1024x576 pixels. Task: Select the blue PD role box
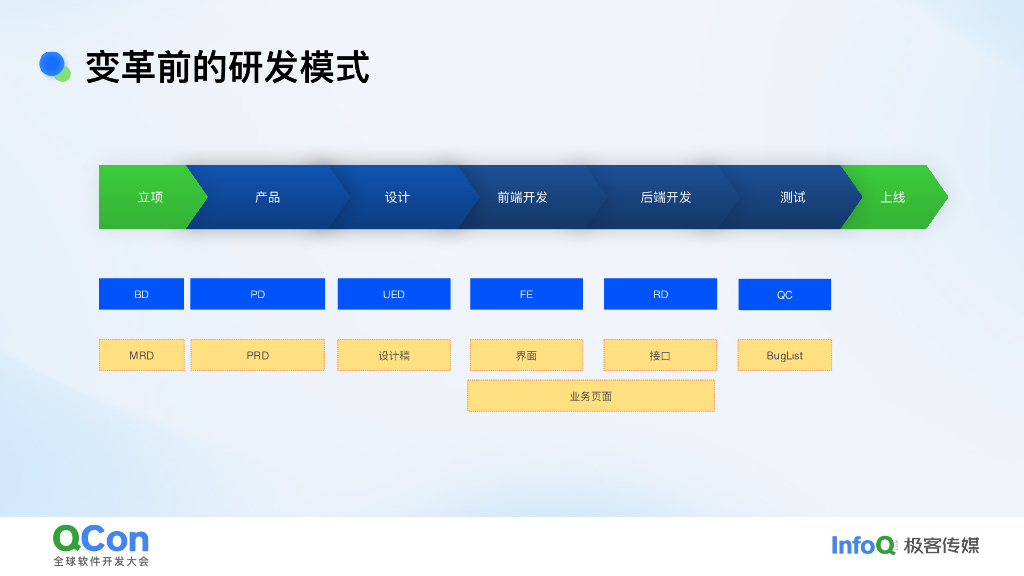coord(257,294)
